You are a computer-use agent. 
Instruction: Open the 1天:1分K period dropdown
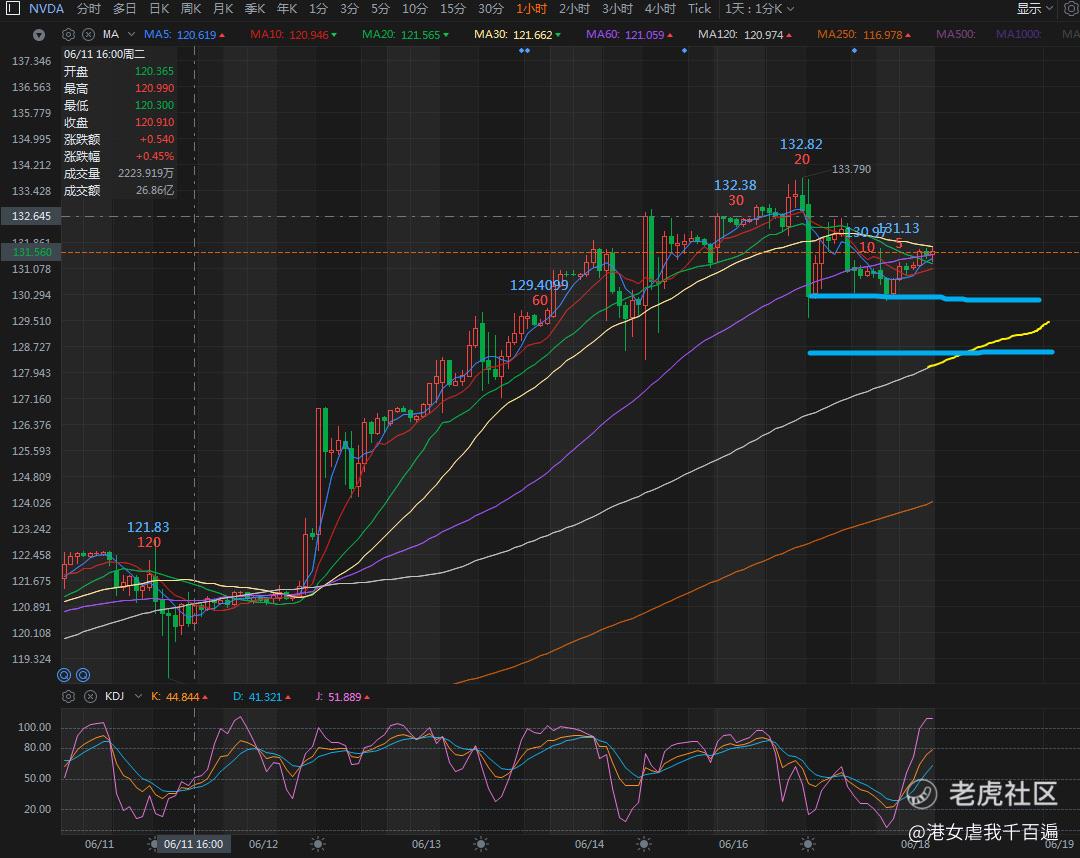[x=759, y=9]
